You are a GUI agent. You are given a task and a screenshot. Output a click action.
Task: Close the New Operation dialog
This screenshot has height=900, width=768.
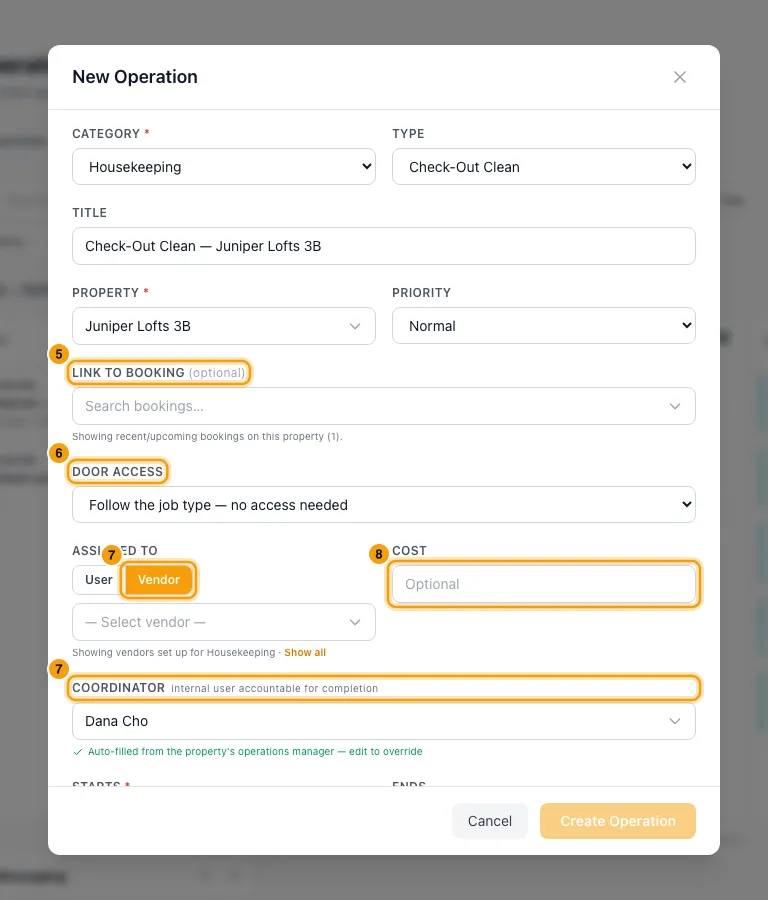(680, 77)
